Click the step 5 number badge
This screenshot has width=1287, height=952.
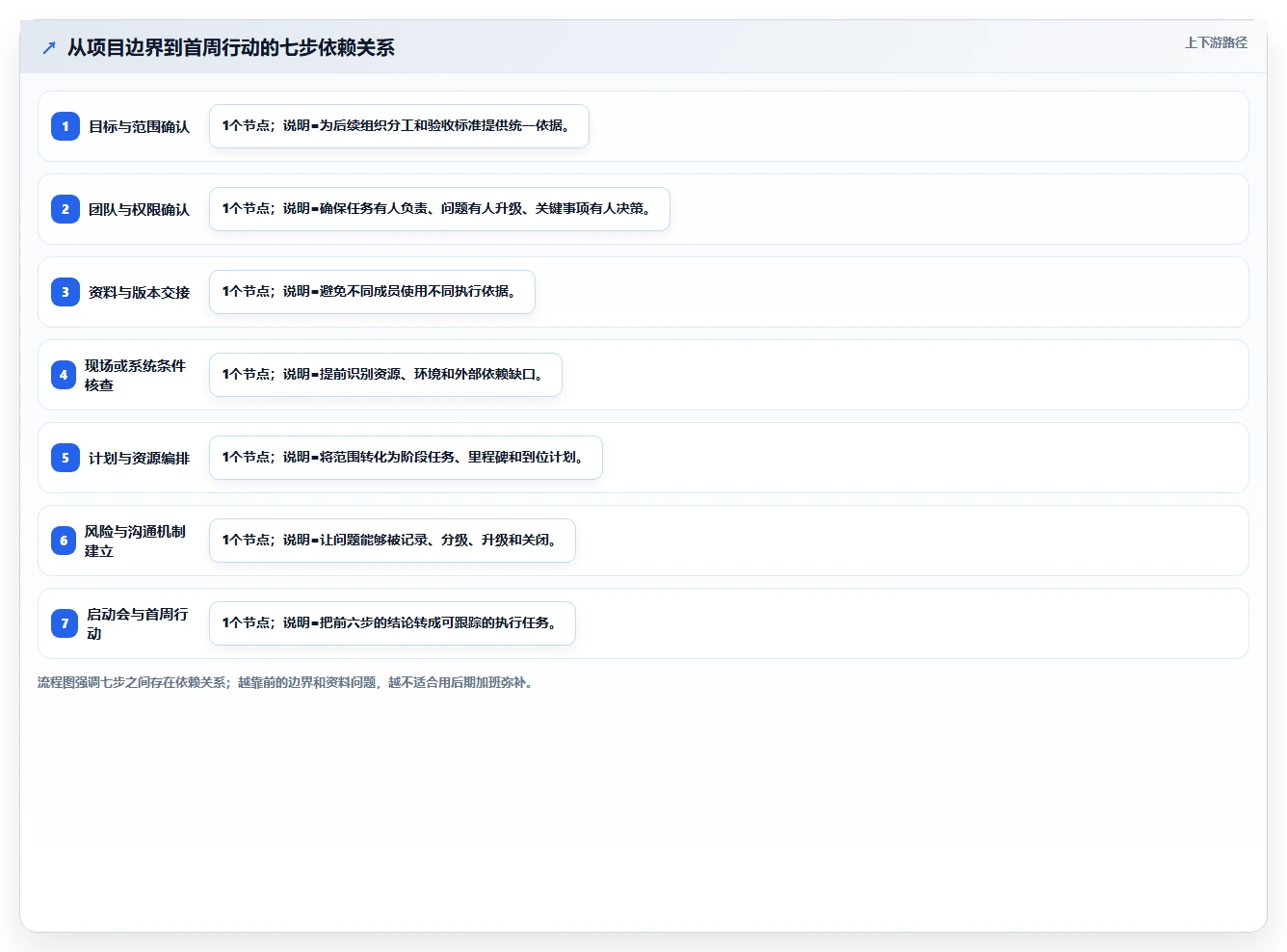[66, 458]
